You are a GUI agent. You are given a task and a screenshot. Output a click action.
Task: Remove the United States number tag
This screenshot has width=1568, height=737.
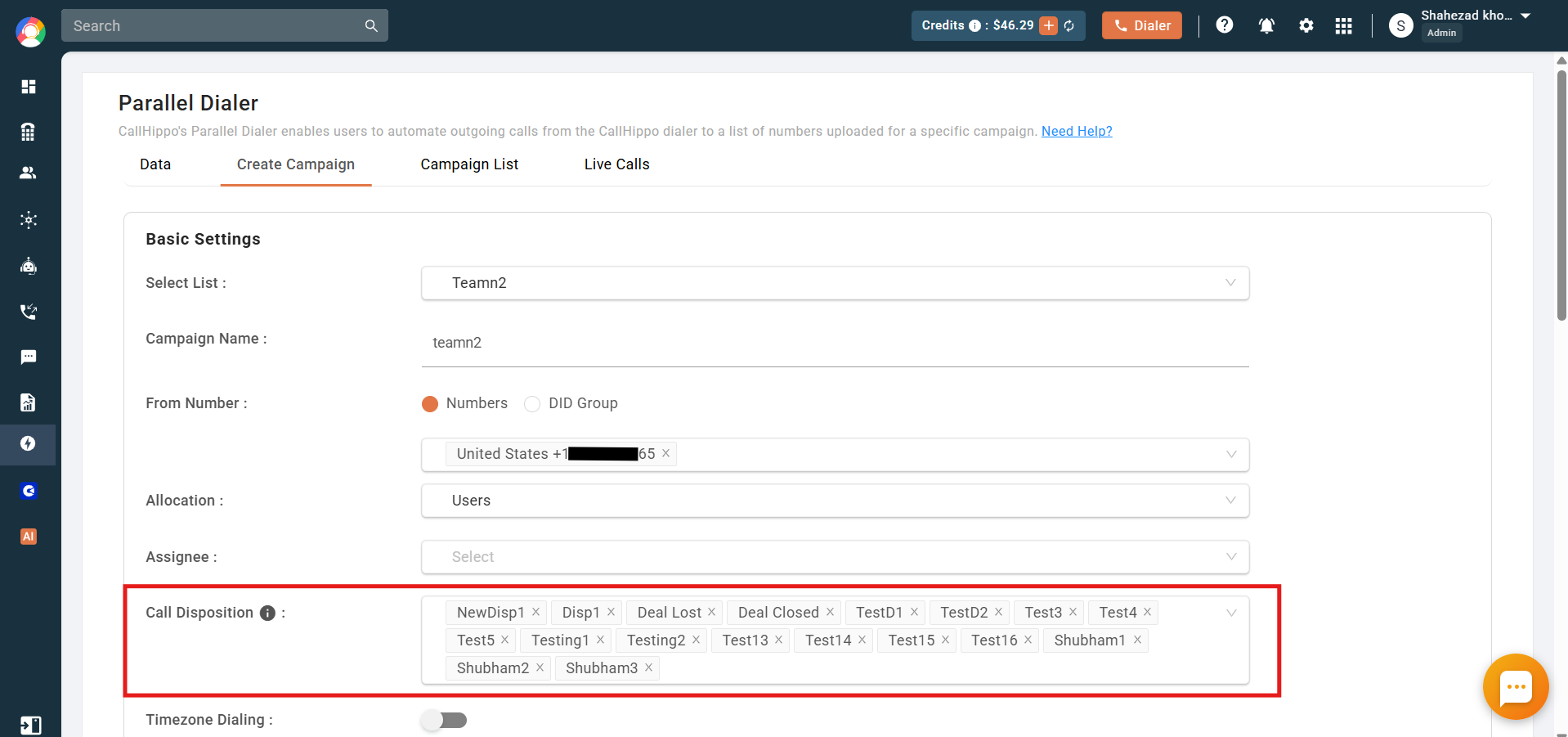coord(665,453)
